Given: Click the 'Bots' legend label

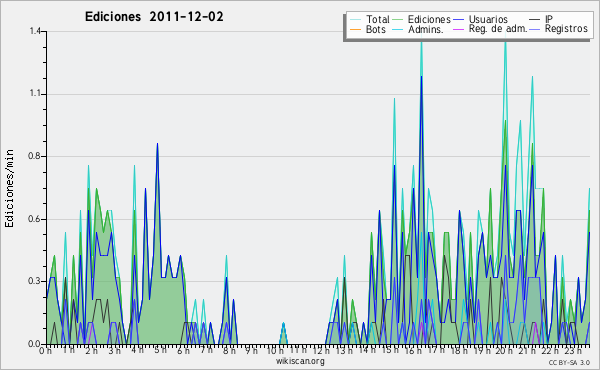Looking at the screenshot, I should 375,29.
